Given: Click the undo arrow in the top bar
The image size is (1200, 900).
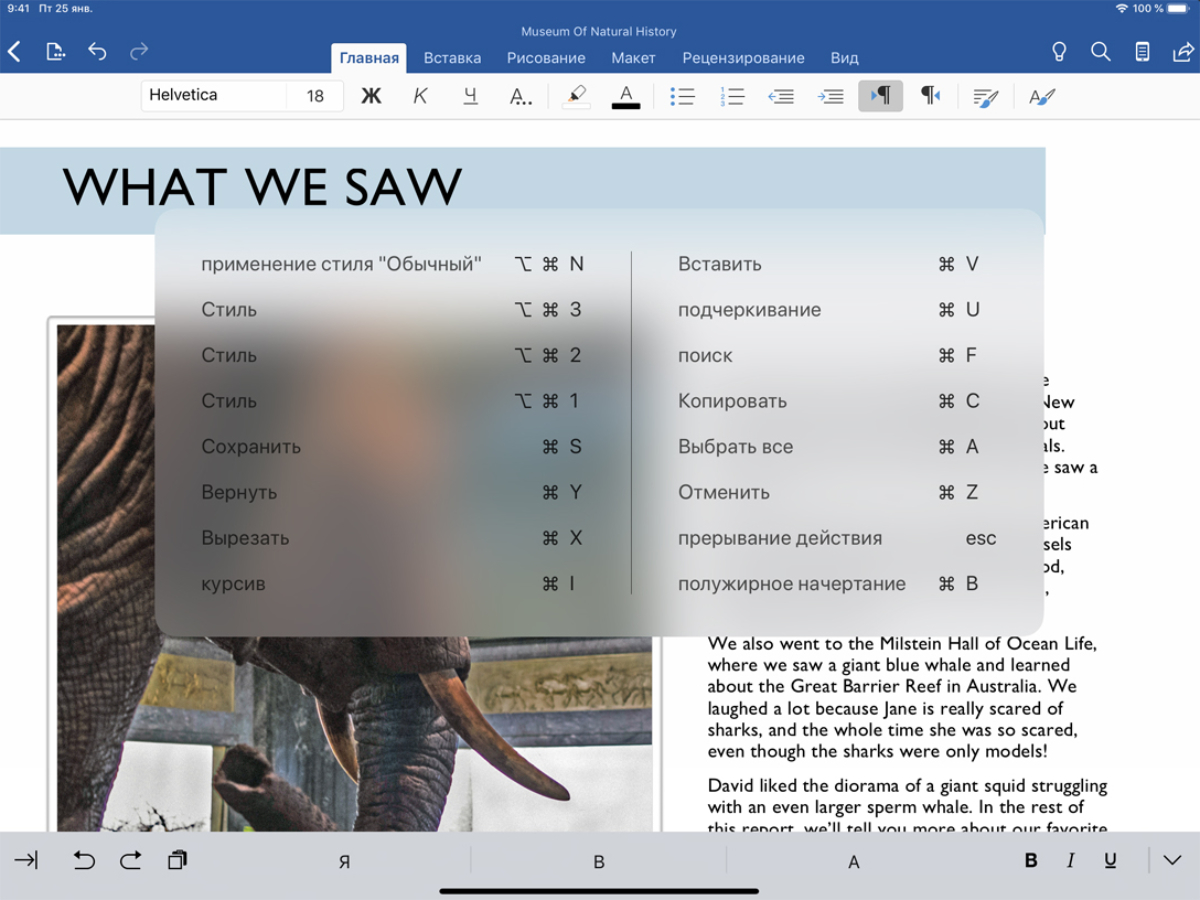Looking at the screenshot, I should click(97, 52).
